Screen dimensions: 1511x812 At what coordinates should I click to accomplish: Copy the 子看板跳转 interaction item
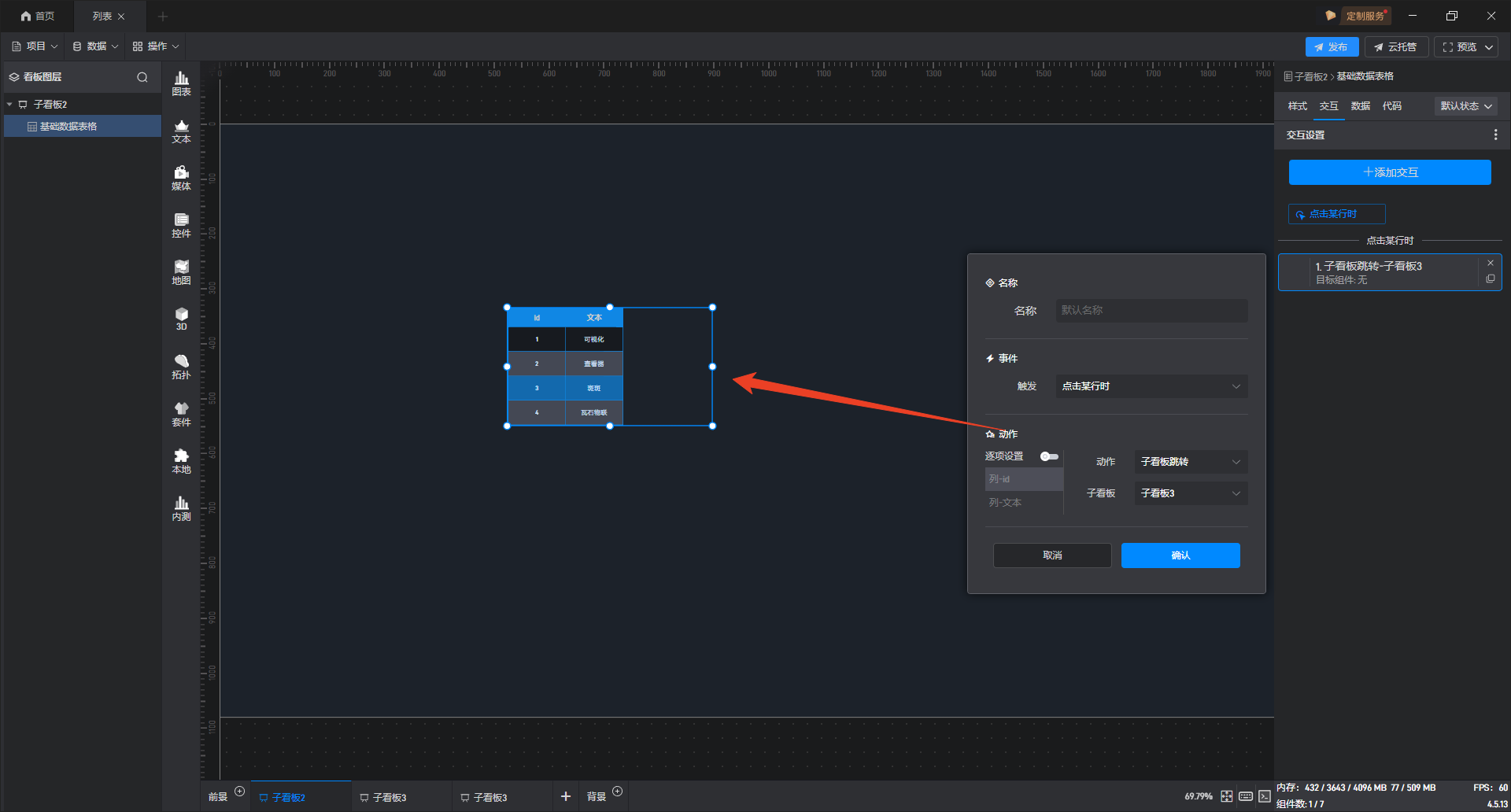pyautogui.click(x=1490, y=279)
